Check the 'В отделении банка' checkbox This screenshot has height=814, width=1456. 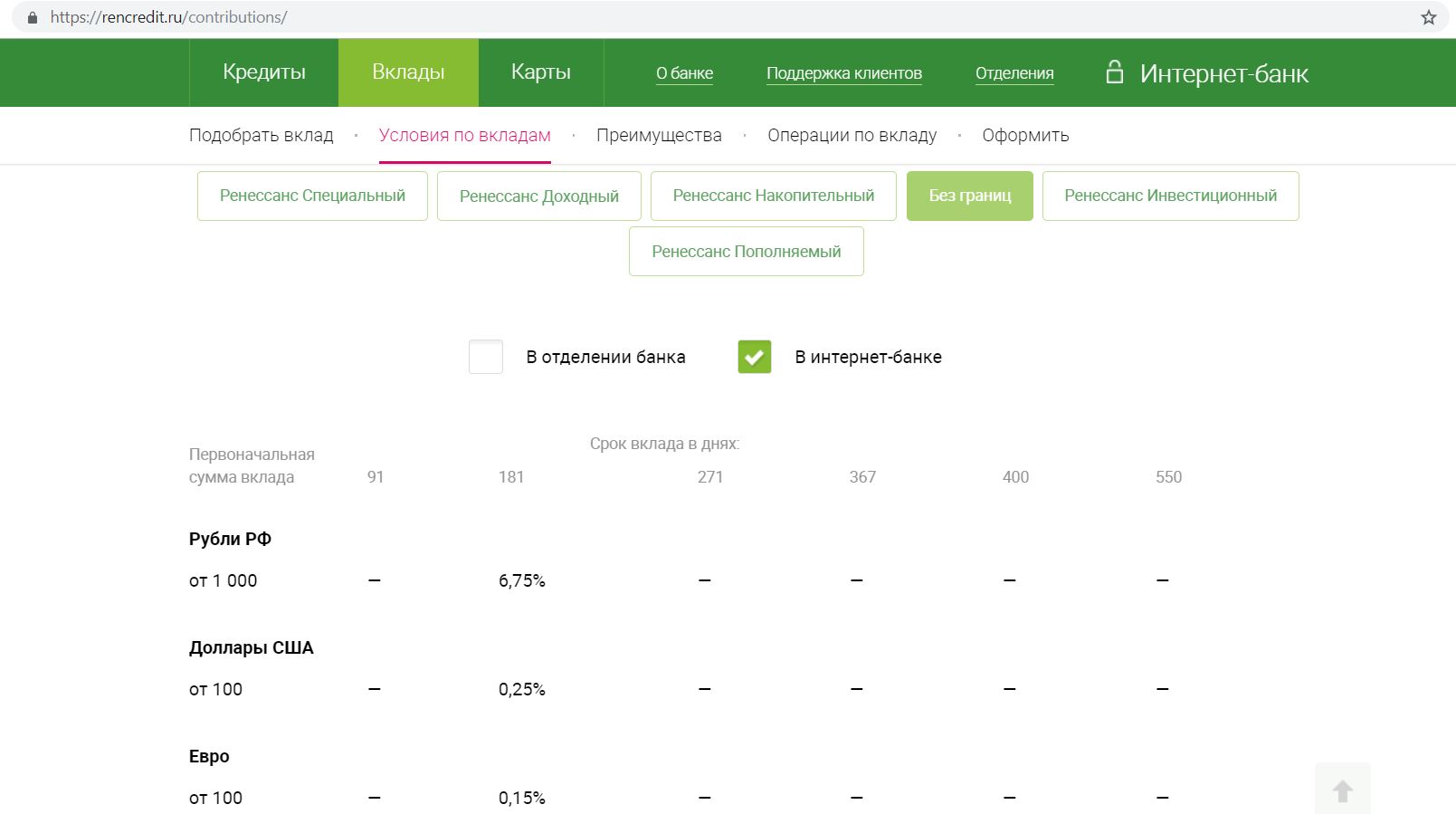pos(486,357)
